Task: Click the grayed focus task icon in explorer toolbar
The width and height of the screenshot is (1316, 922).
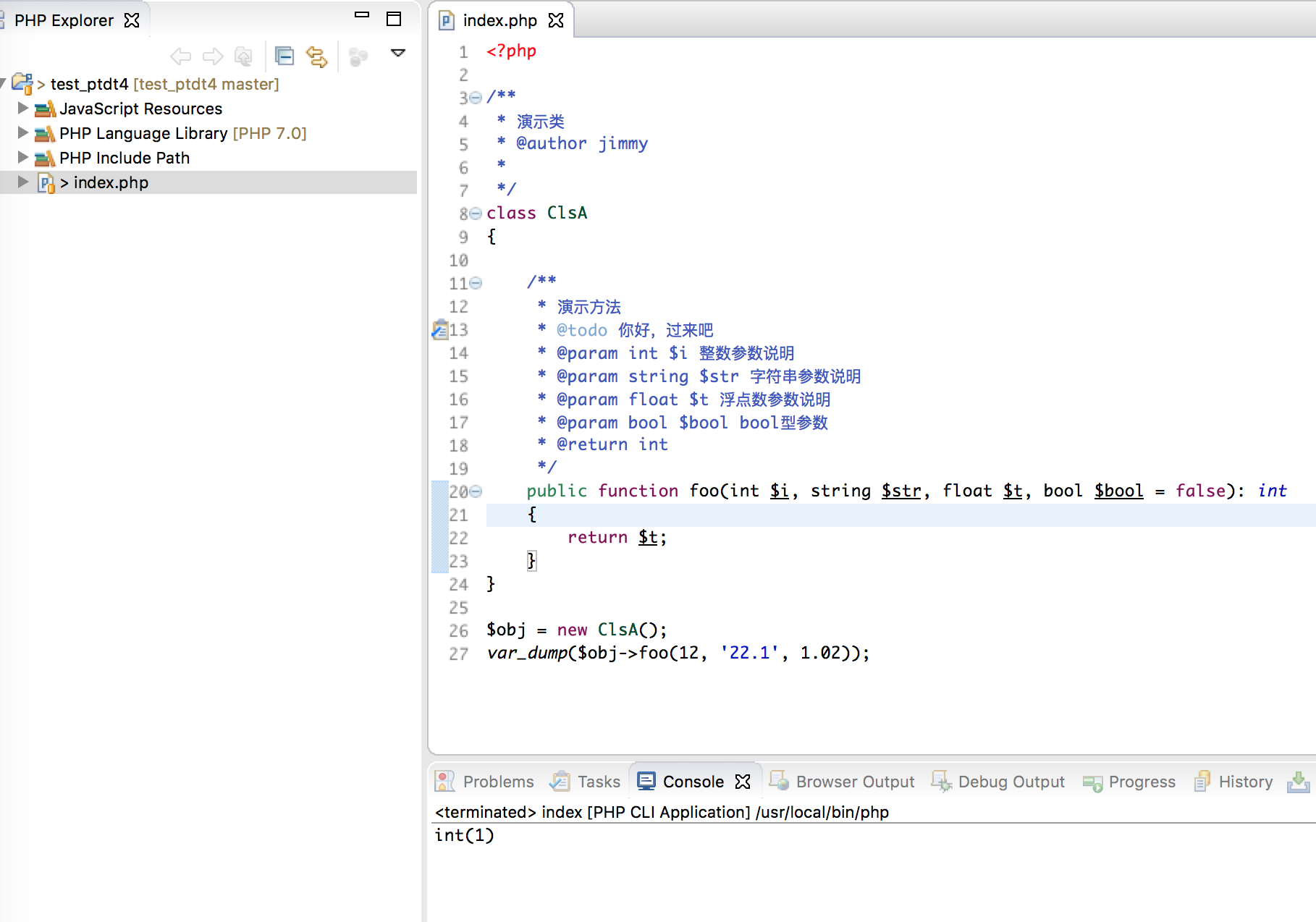Action: pyautogui.click(x=358, y=56)
